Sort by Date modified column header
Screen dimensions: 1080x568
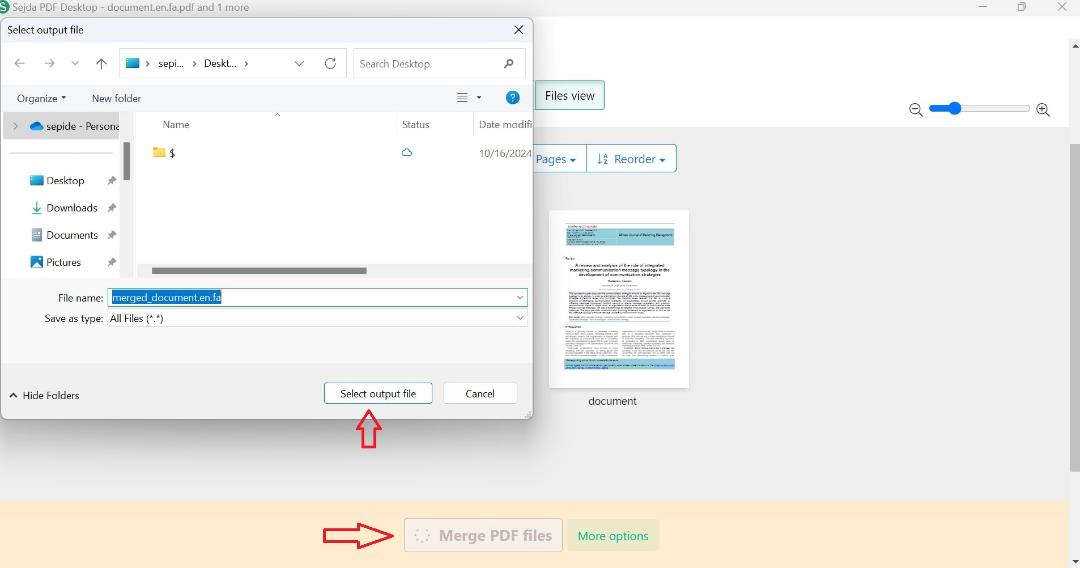click(505, 125)
